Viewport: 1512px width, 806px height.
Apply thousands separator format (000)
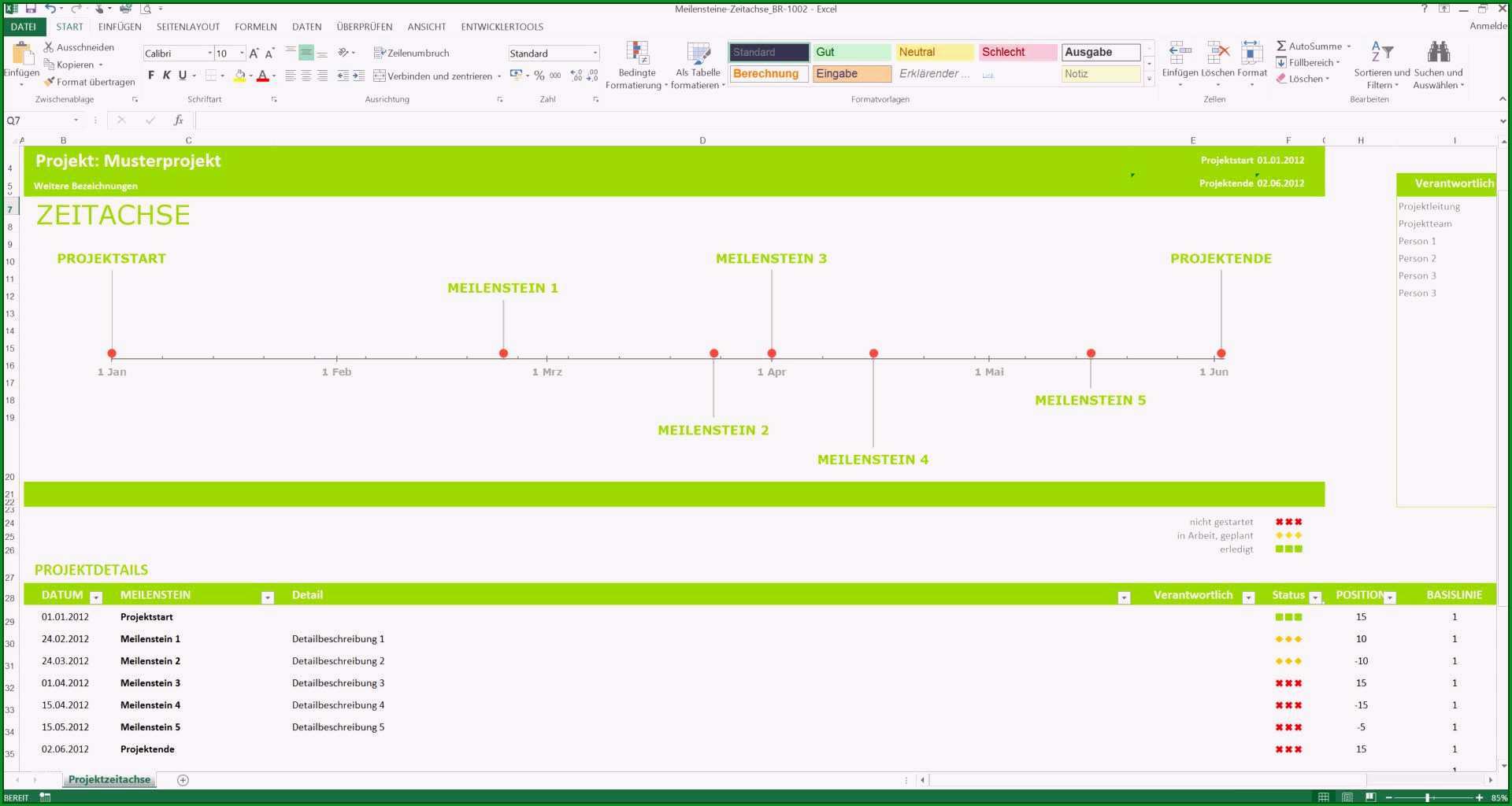(555, 76)
